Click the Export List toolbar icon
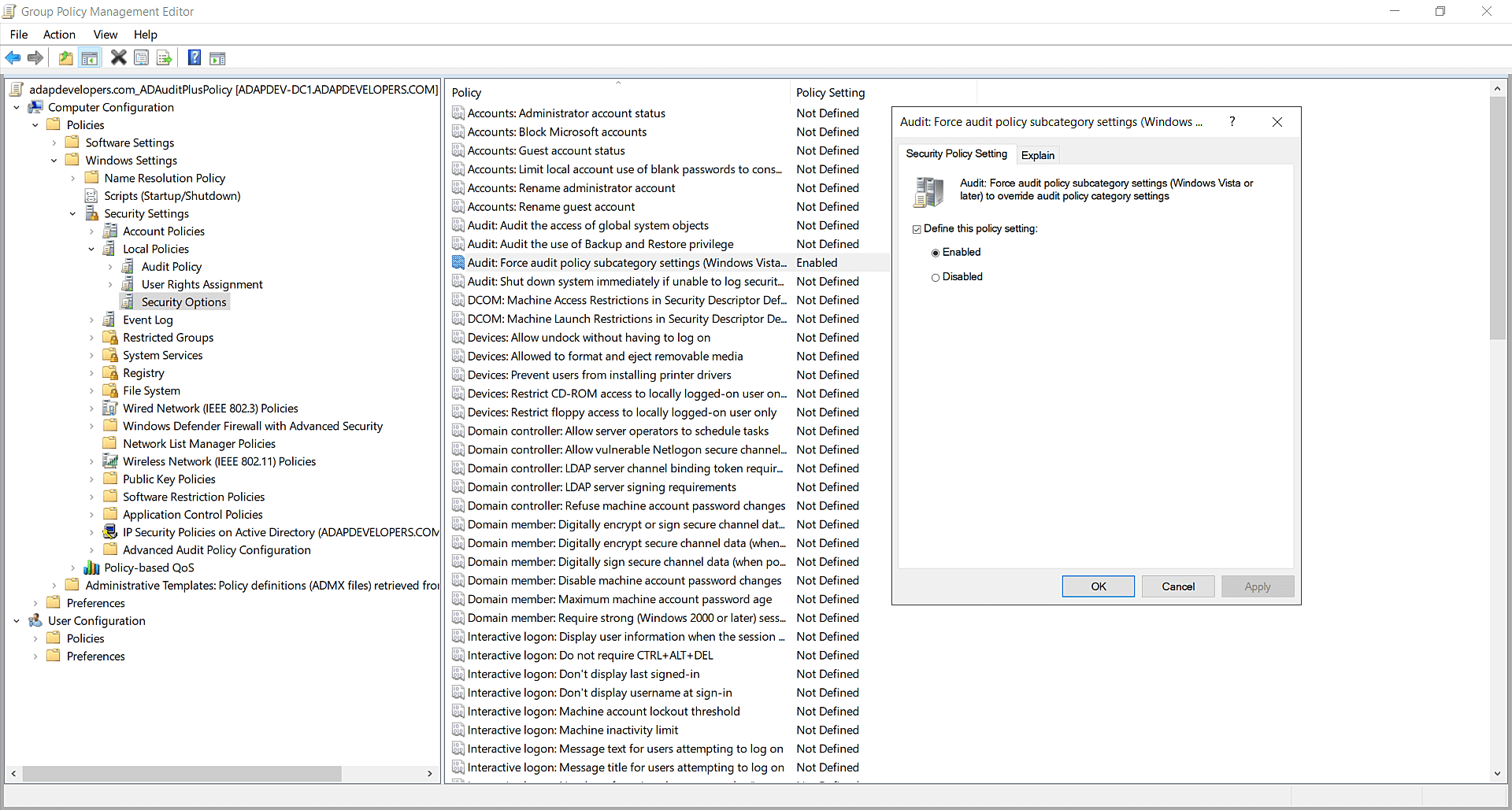The height and width of the screenshot is (810, 1512). click(164, 57)
